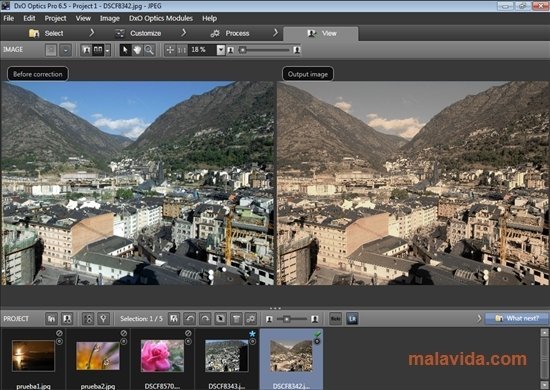
Task: Click the filter circles icon in PROJECT bar
Action: coord(88,319)
